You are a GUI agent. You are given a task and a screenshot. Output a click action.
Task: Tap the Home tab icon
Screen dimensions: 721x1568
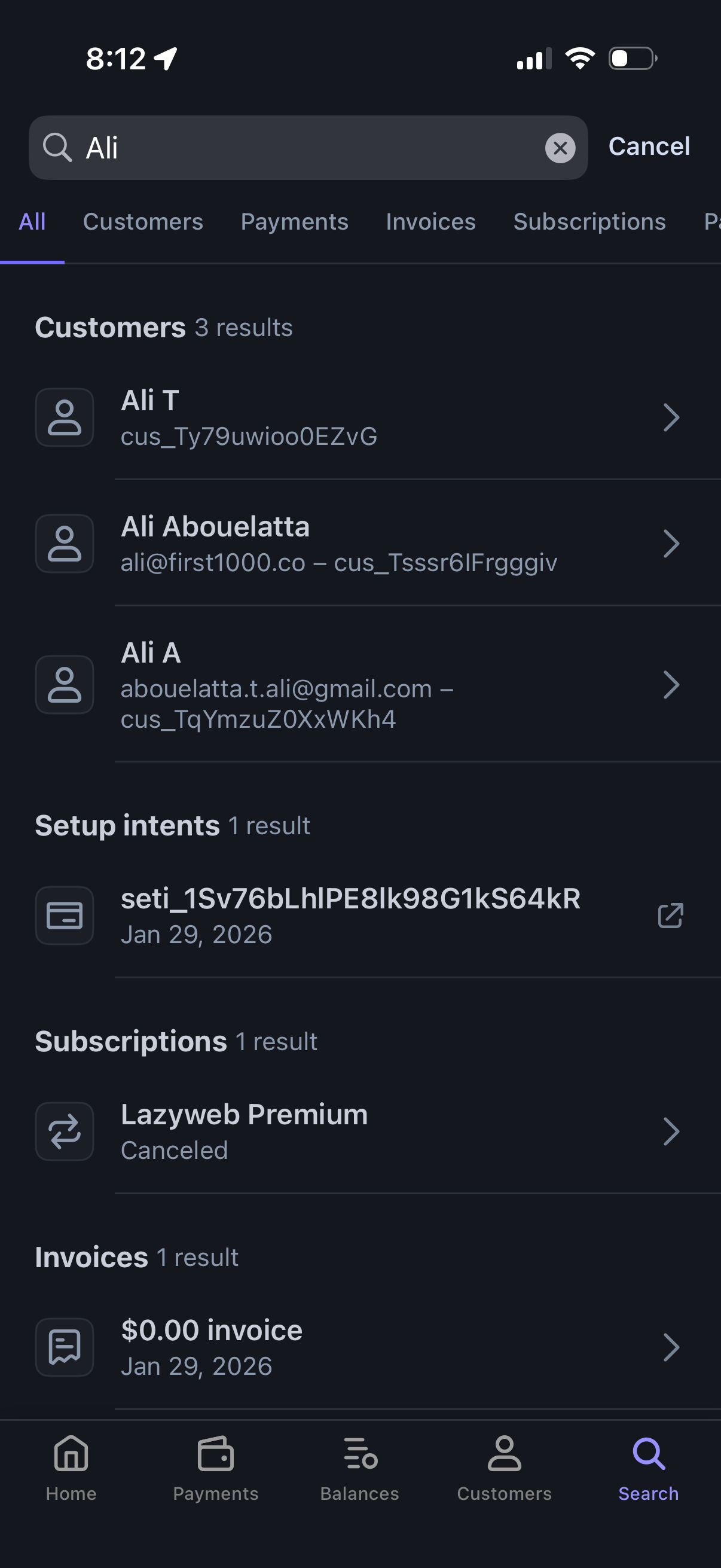click(71, 1454)
